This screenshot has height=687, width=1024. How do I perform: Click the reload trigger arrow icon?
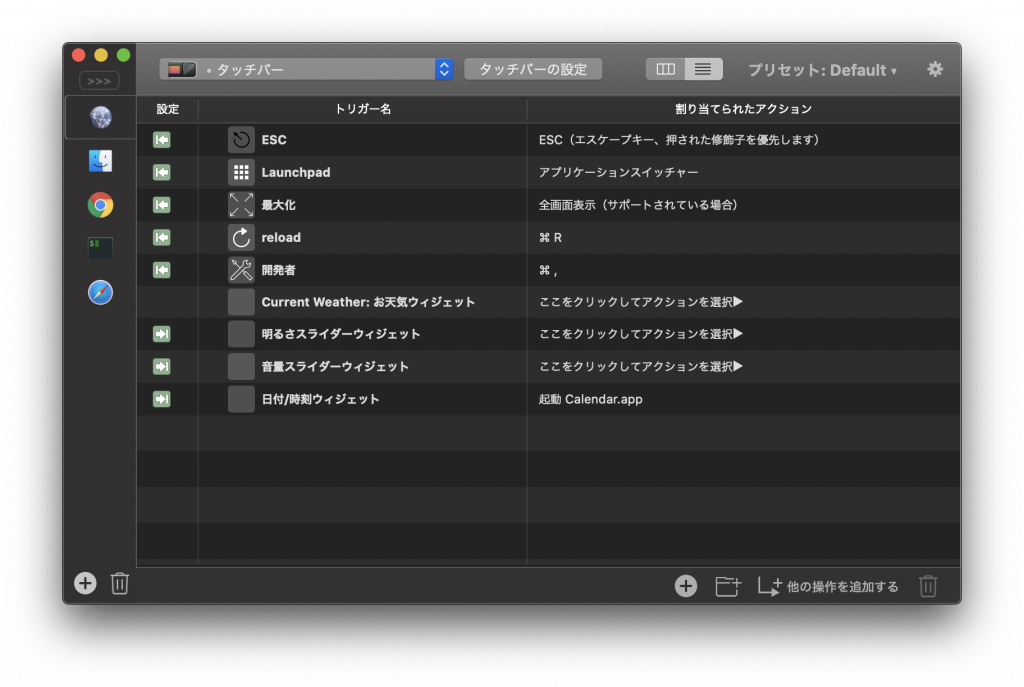(x=241, y=238)
